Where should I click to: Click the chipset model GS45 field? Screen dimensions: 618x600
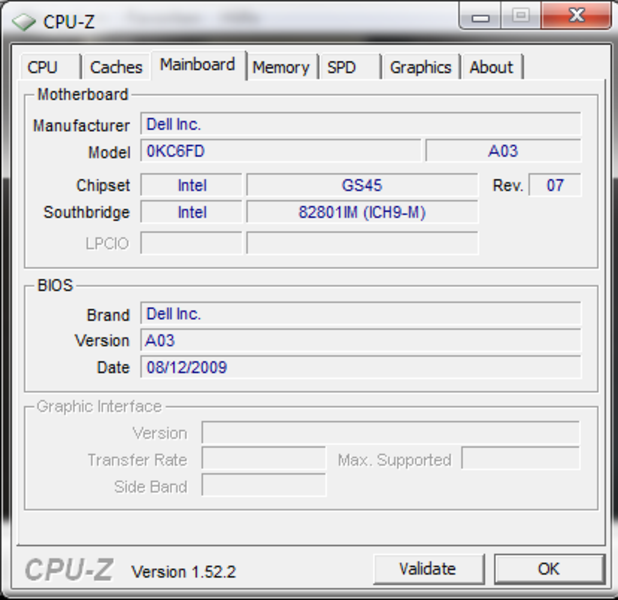[362, 185]
